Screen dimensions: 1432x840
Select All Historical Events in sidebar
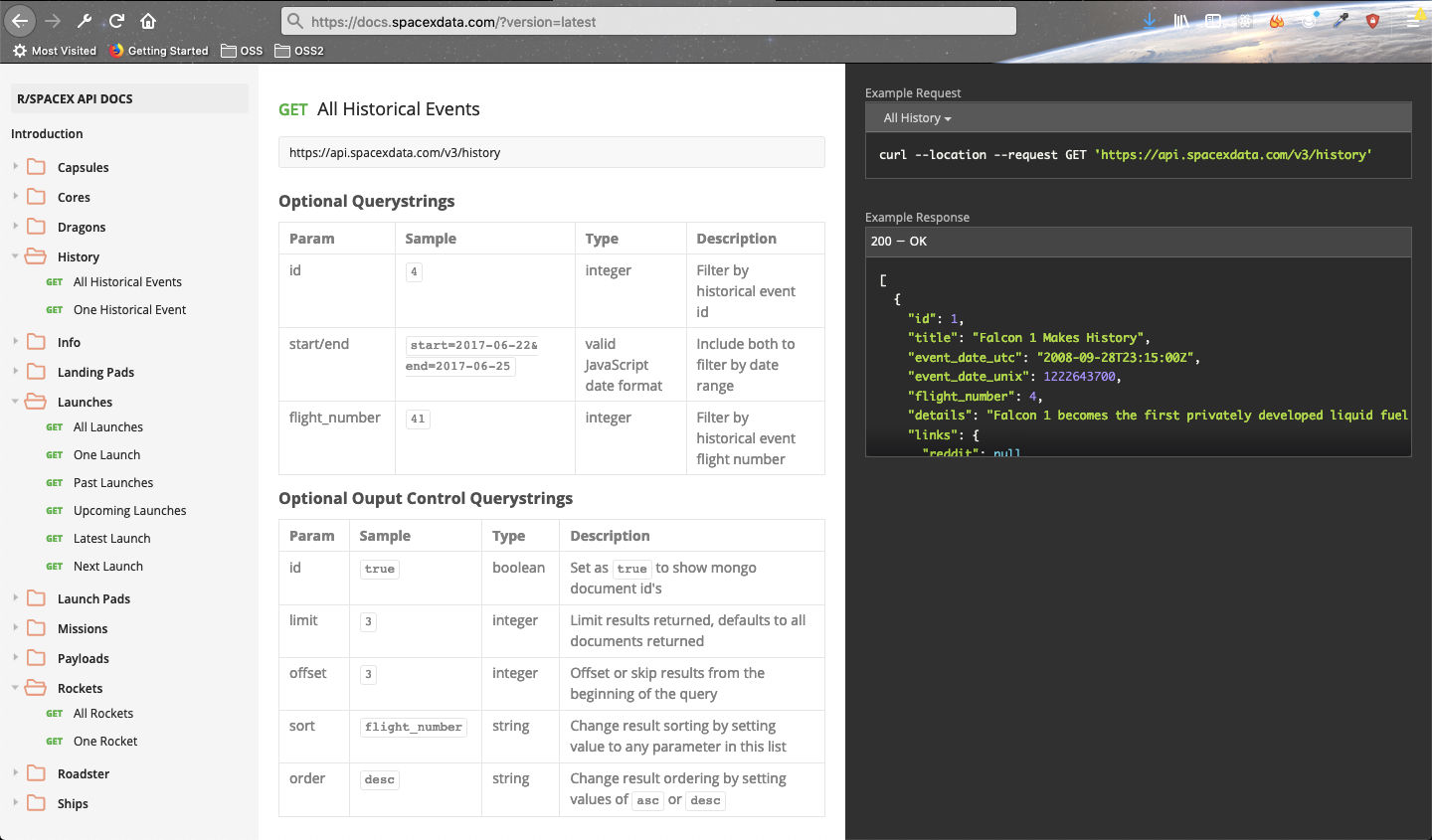pos(127,282)
